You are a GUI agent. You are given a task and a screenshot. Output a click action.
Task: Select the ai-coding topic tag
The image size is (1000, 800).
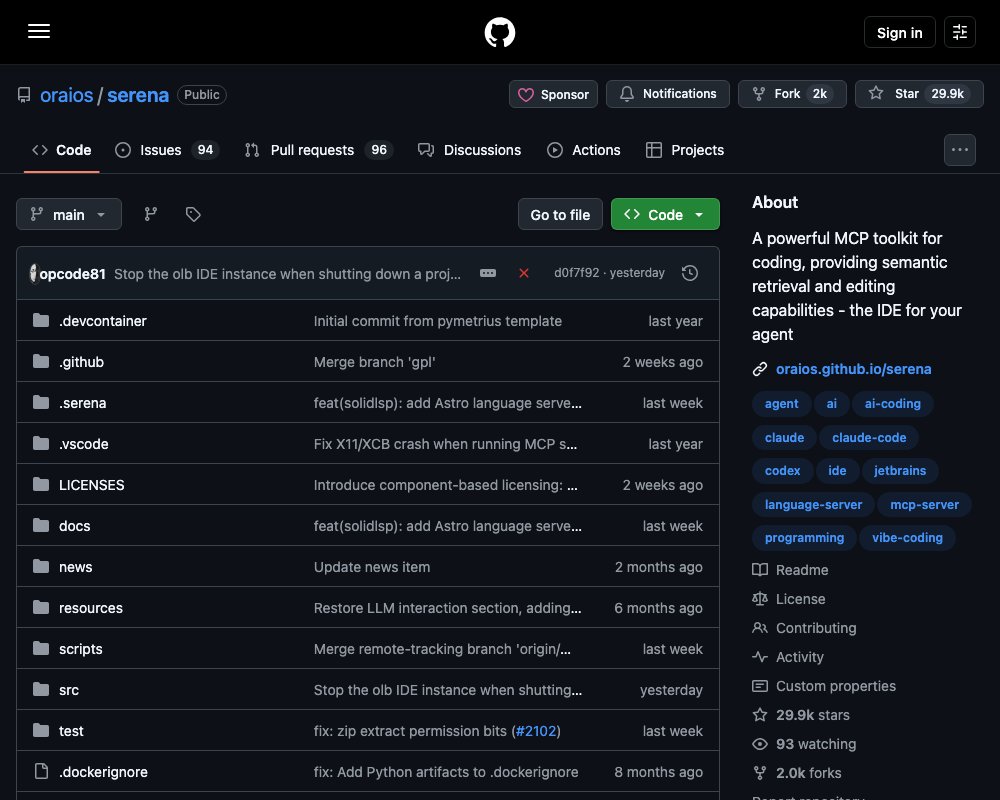(x=892, y=404)
